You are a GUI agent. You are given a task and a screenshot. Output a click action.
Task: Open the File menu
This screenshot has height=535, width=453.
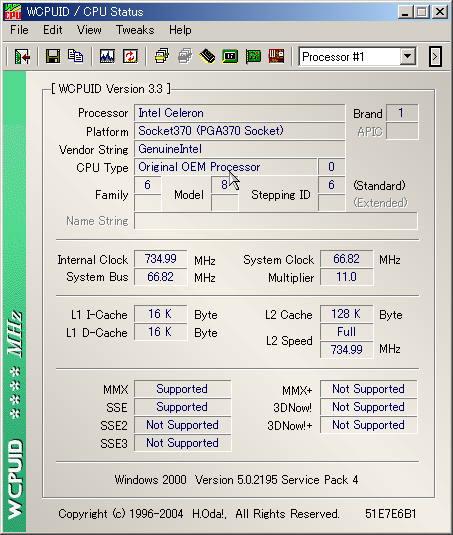[19, 30]
